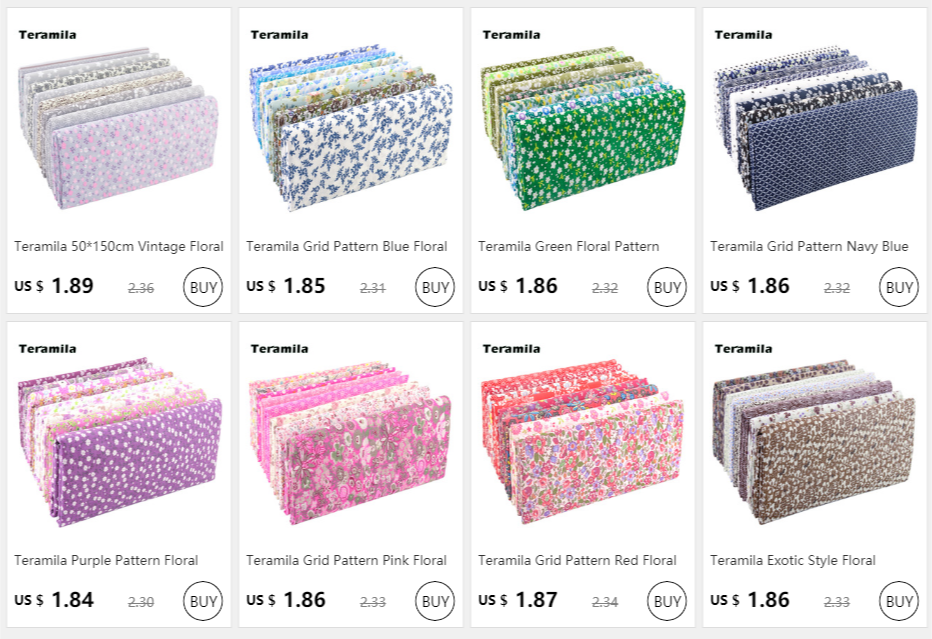Image resolution: width=932 pixels, height=639 pixels.
Task: Open the pink floral fabric bundle image
Action: tap(351, 442)
